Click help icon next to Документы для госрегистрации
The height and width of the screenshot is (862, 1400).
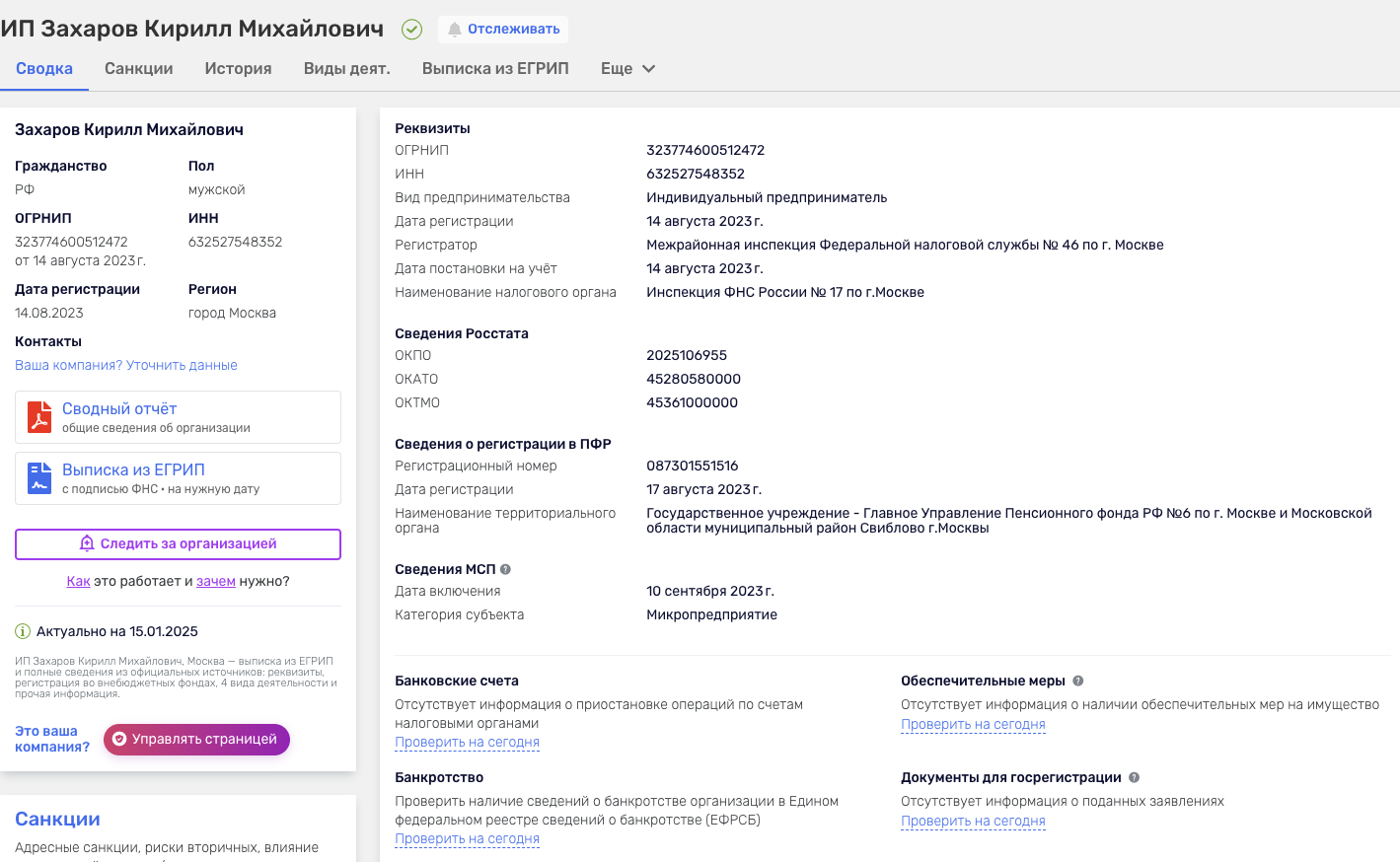pos(1134,777)
